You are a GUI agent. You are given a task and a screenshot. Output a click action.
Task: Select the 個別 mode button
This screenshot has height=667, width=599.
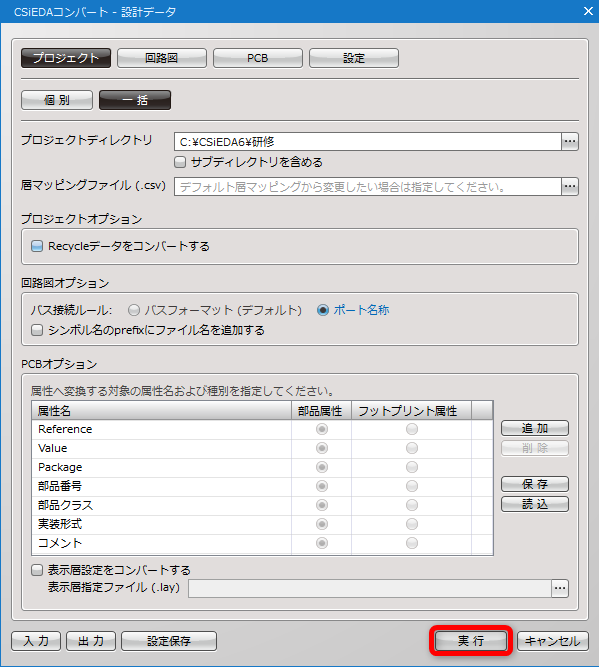[57, 100]
